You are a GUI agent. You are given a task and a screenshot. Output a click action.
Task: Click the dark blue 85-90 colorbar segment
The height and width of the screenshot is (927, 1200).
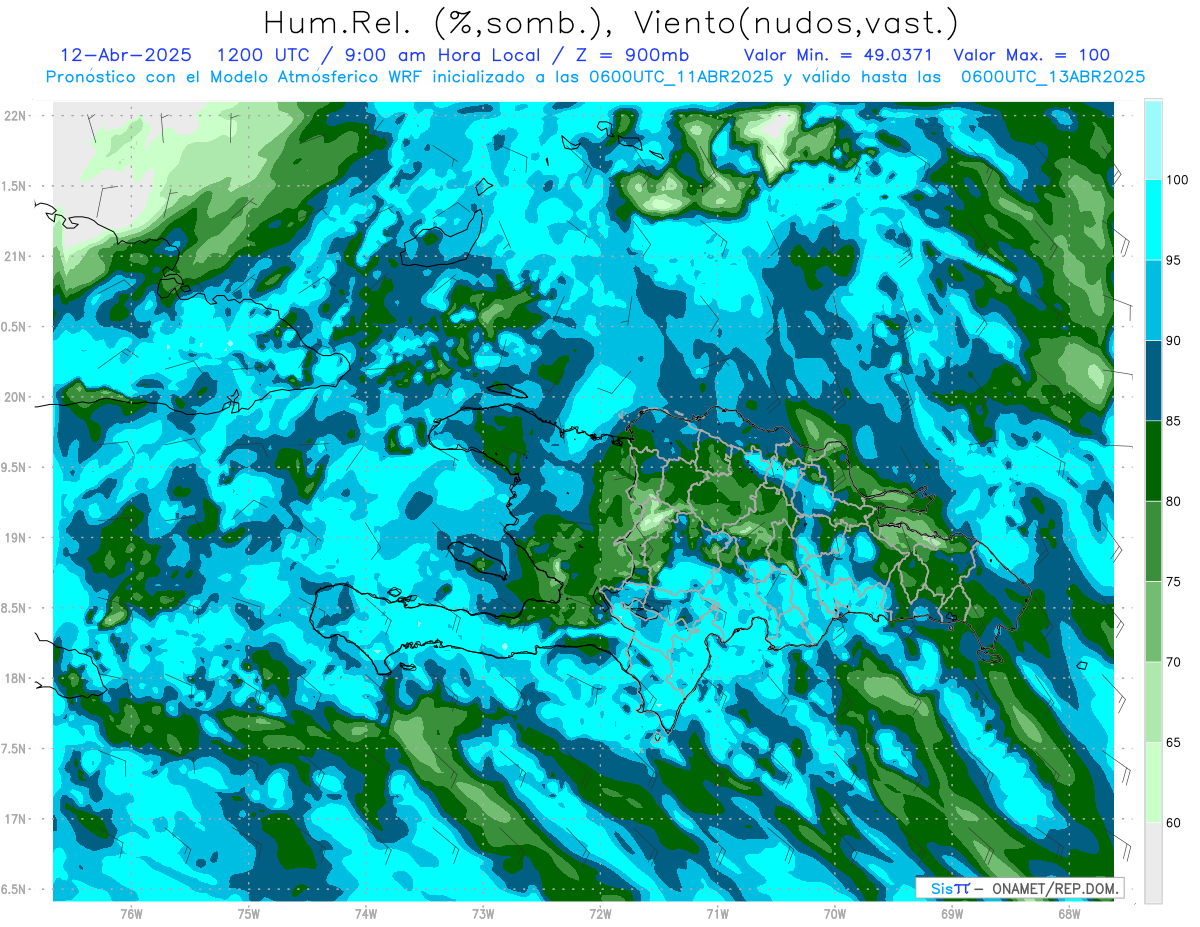(1153, 381)
